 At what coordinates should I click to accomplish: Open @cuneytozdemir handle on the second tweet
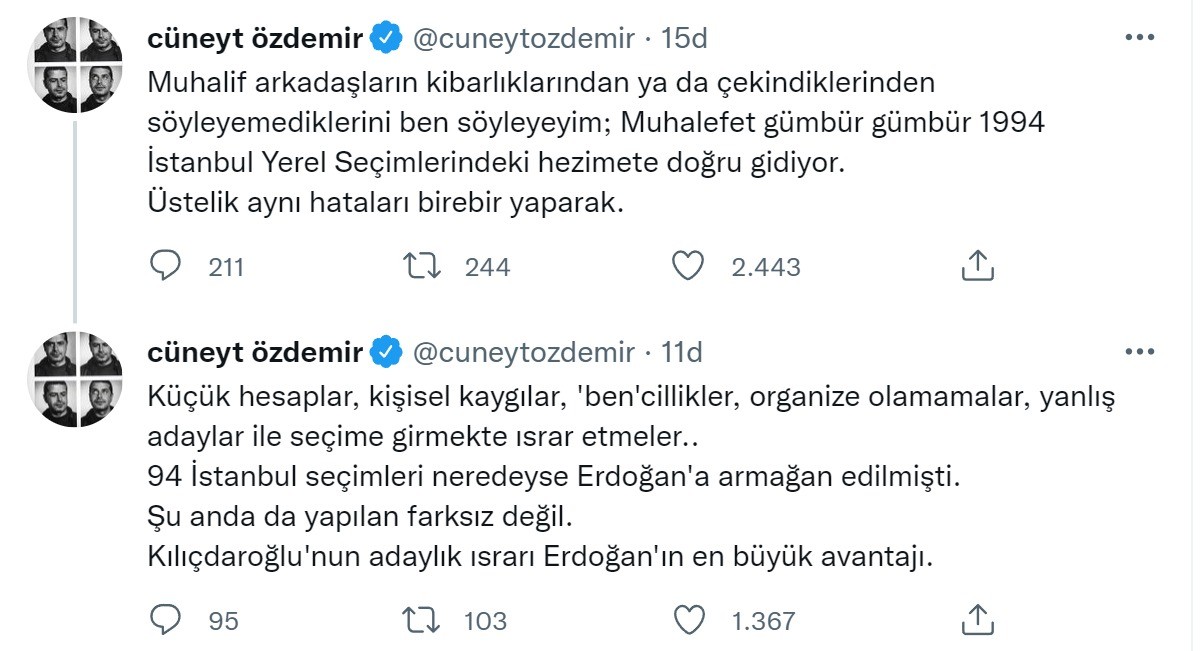click(523, 352)
